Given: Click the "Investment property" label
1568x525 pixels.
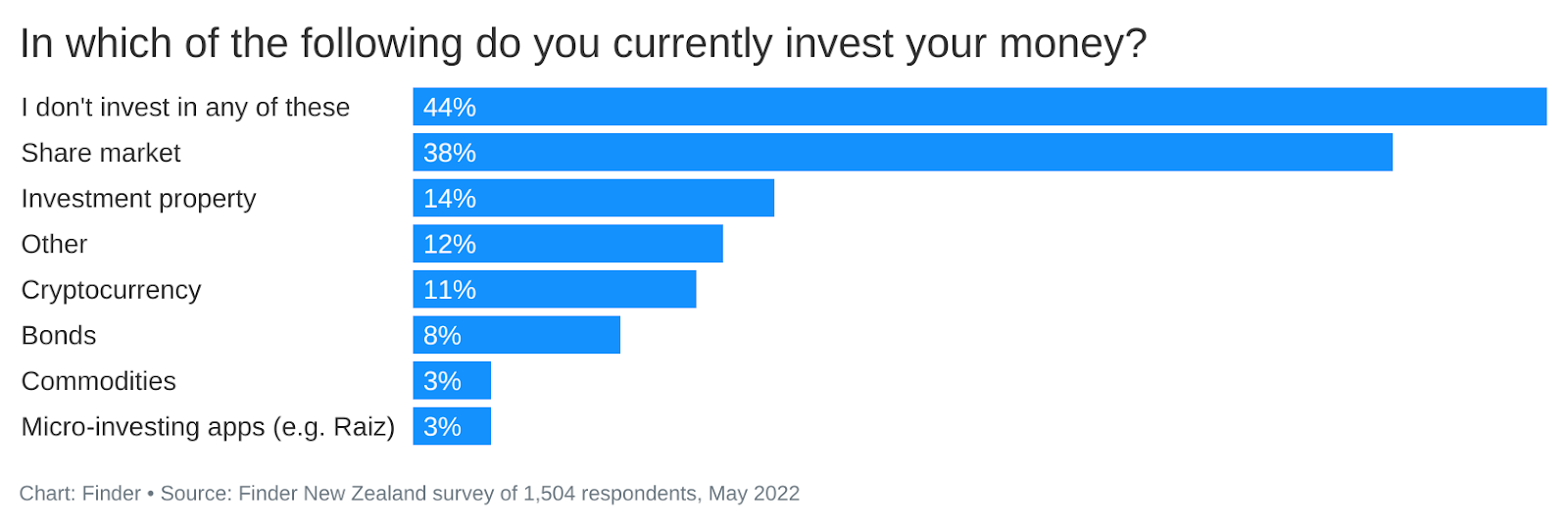Looking at the screenshot, I should 138,199.
